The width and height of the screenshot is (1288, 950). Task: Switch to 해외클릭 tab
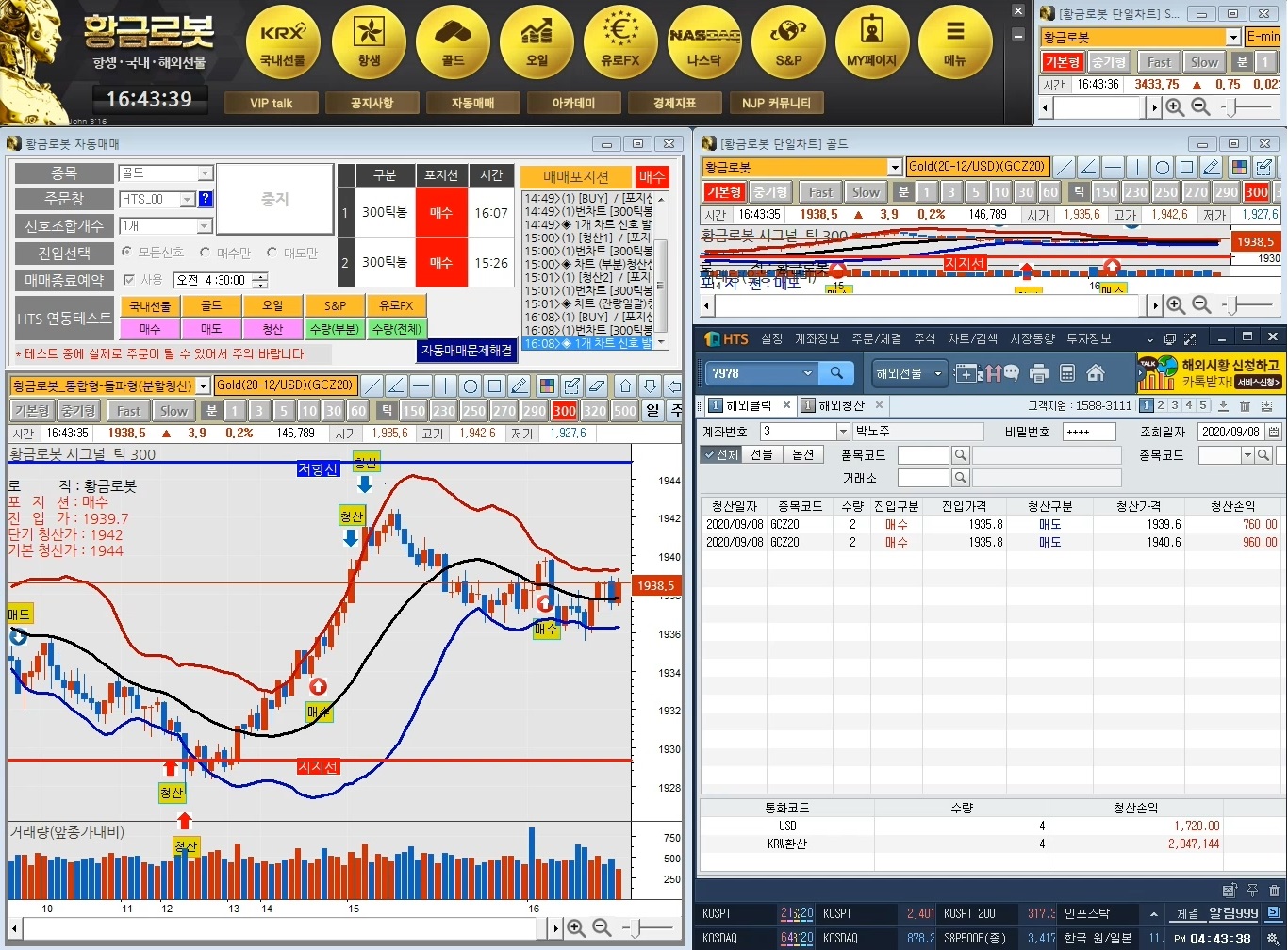coord(750,405)
